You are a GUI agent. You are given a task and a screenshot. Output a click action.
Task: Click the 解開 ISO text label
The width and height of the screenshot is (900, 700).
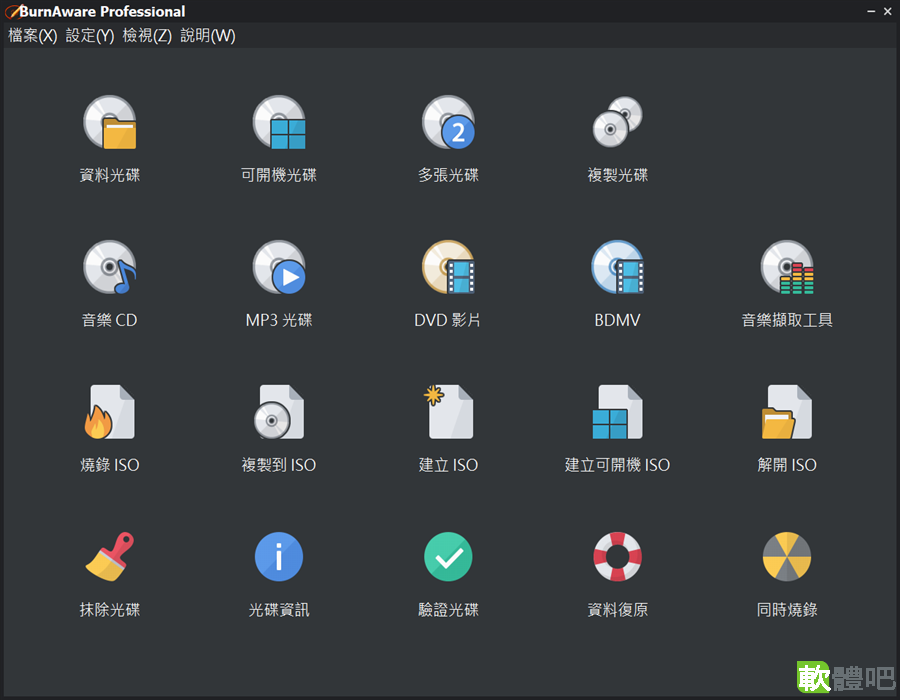pos(787,465)
